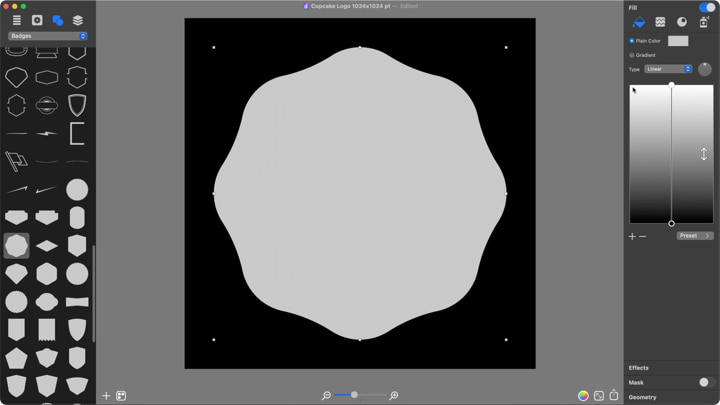Select the shapes library tab icon
Screen dimensions: 720x405
tap(58, 20)
